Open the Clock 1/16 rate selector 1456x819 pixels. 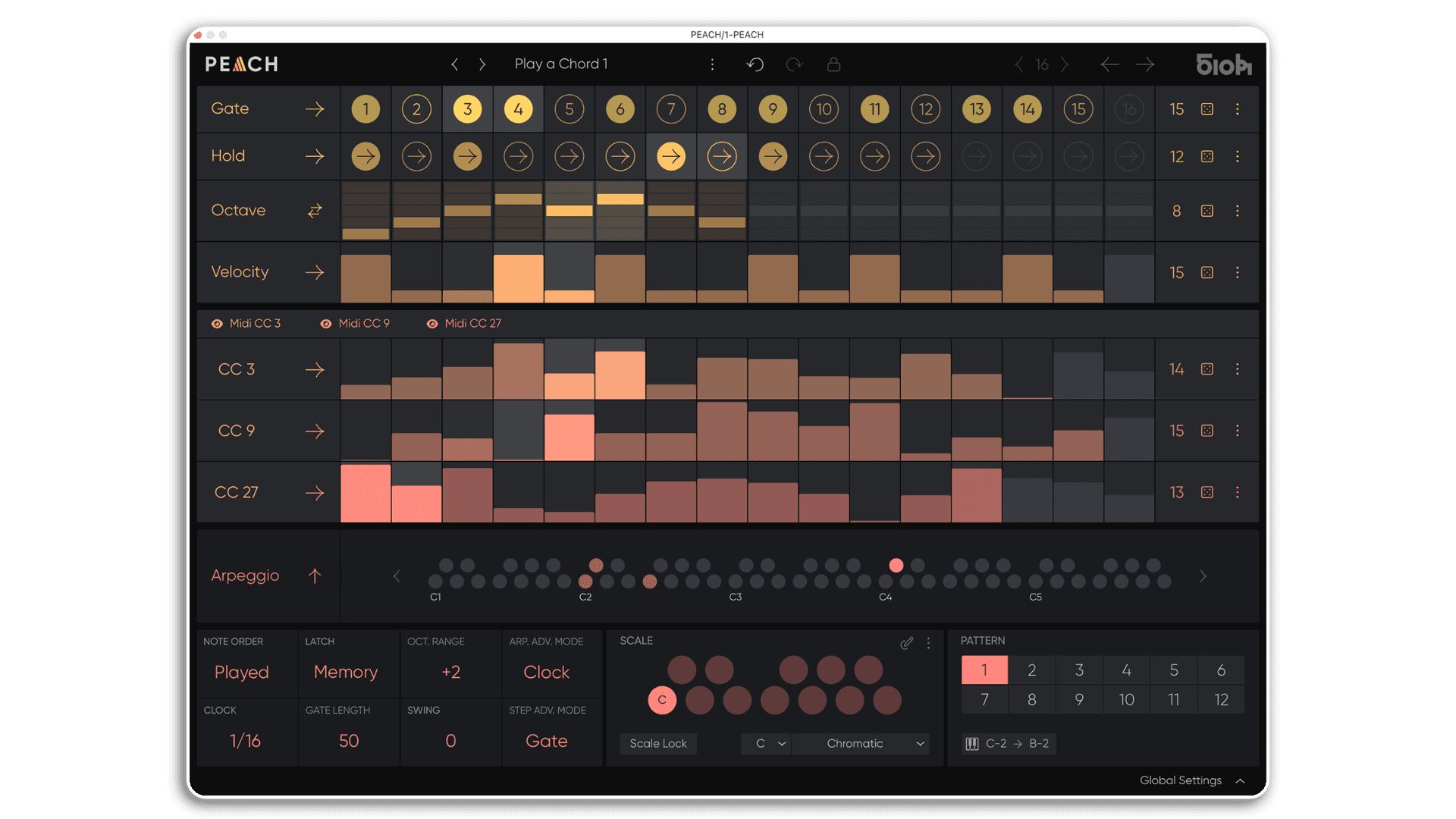tap(245, 741)
